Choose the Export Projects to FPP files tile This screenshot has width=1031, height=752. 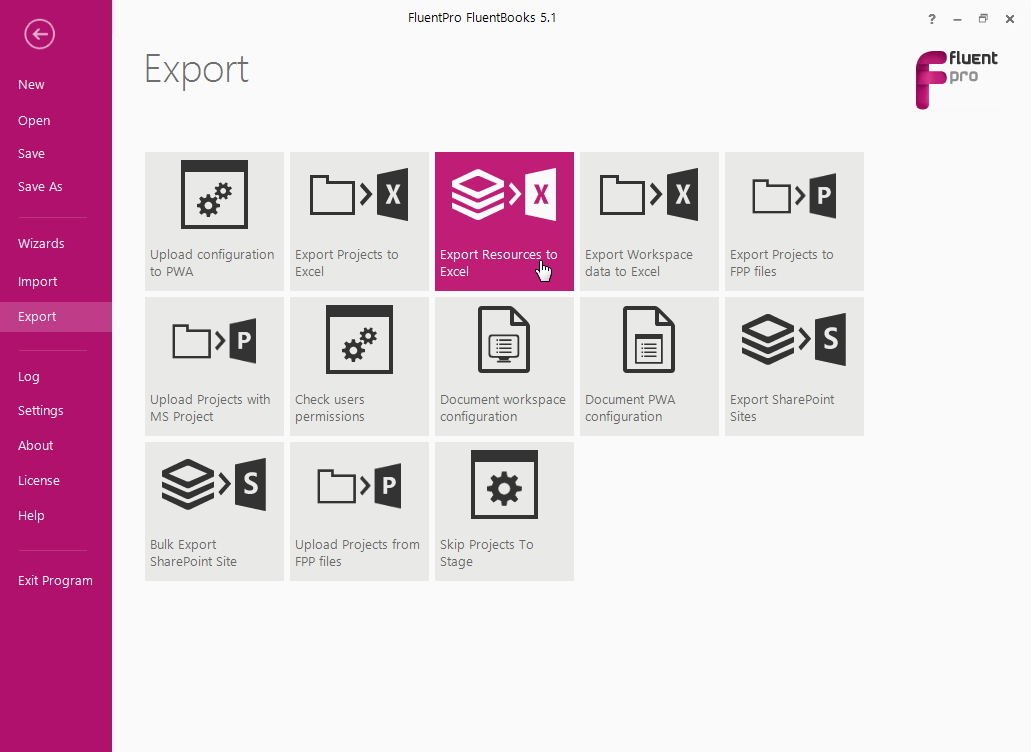(x=794, y=222)
